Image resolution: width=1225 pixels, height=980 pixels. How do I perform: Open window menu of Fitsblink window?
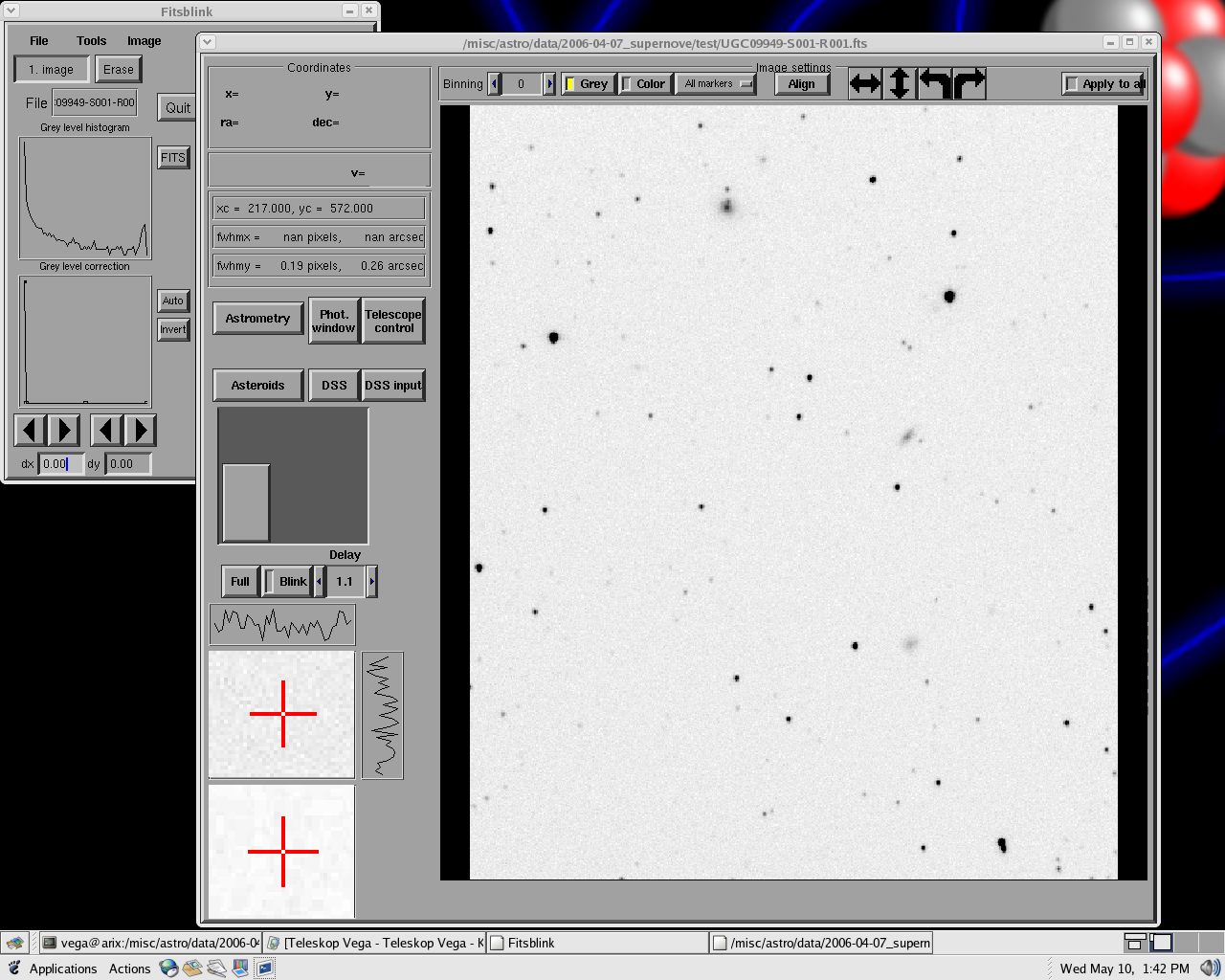tap(11, 11)
